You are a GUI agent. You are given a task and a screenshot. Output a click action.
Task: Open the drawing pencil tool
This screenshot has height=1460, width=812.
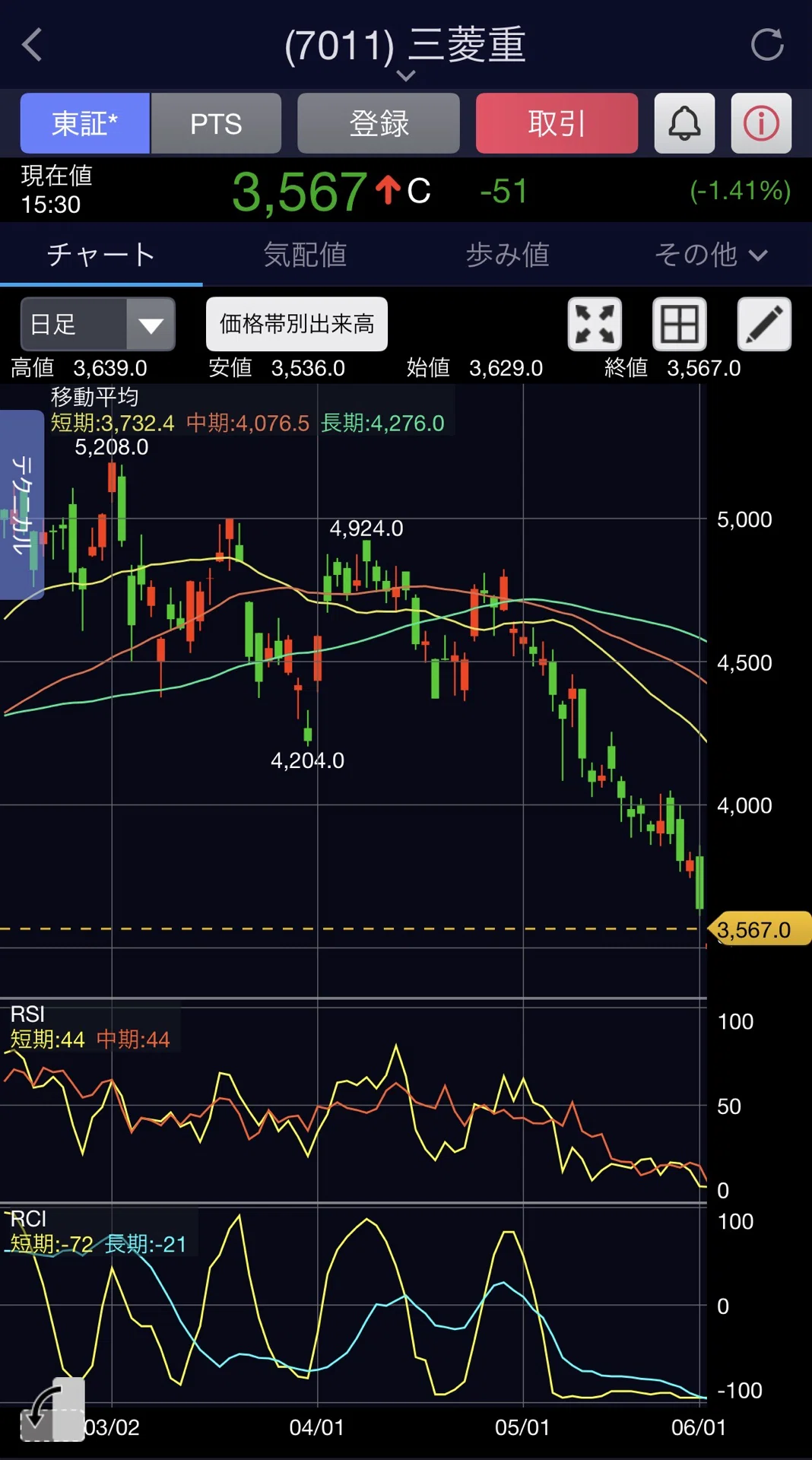764,324
